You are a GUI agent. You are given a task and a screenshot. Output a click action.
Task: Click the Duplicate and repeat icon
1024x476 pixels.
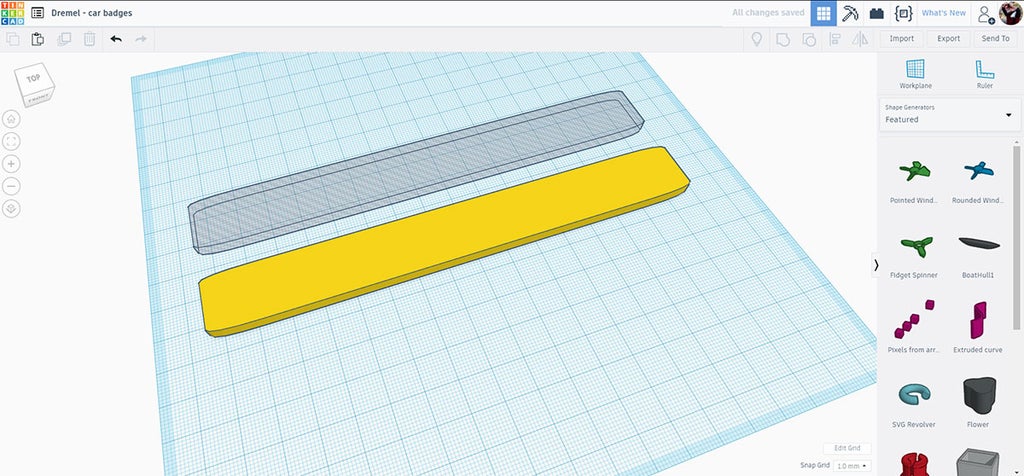tap(64, 39)
